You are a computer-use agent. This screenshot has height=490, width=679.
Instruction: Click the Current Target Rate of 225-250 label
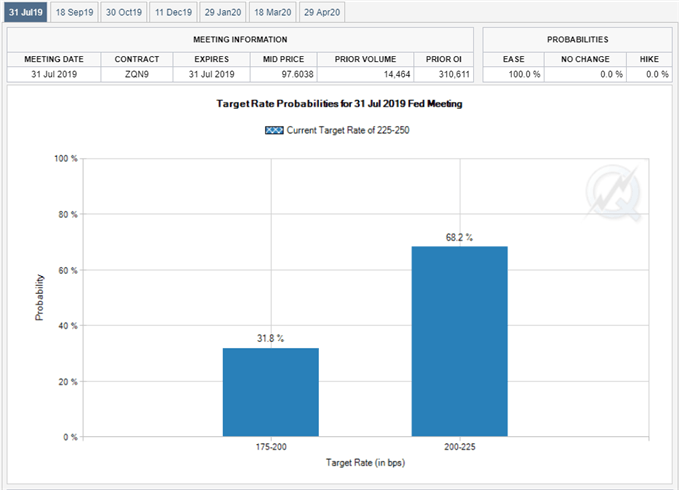pos(348,130)
